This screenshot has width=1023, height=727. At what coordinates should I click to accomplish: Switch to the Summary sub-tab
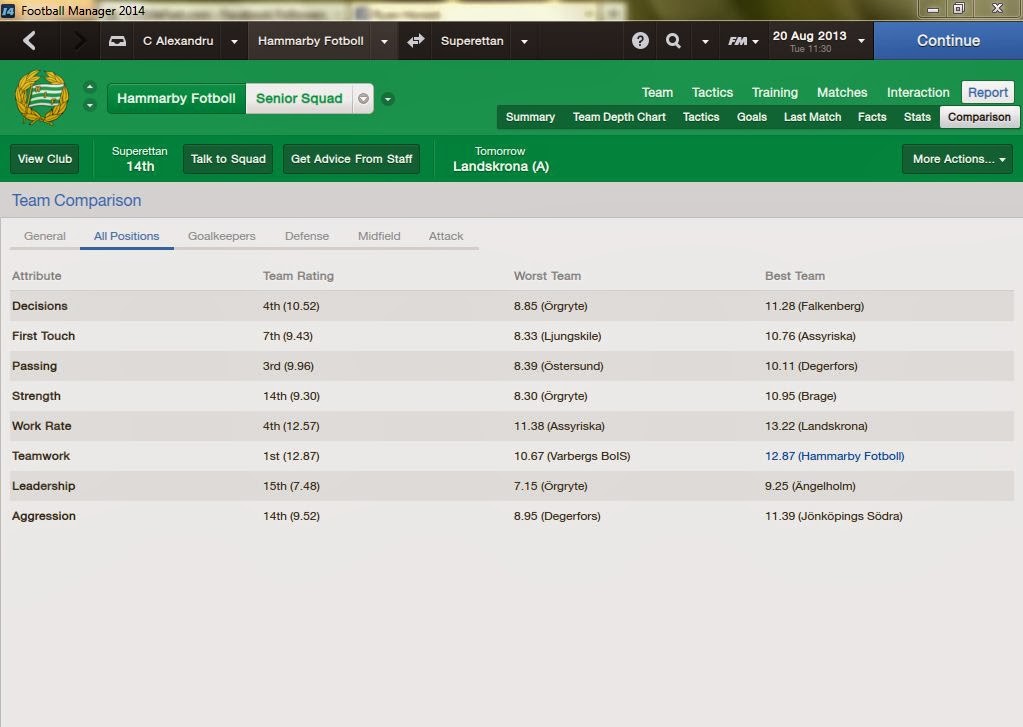[x=530, y=117]
